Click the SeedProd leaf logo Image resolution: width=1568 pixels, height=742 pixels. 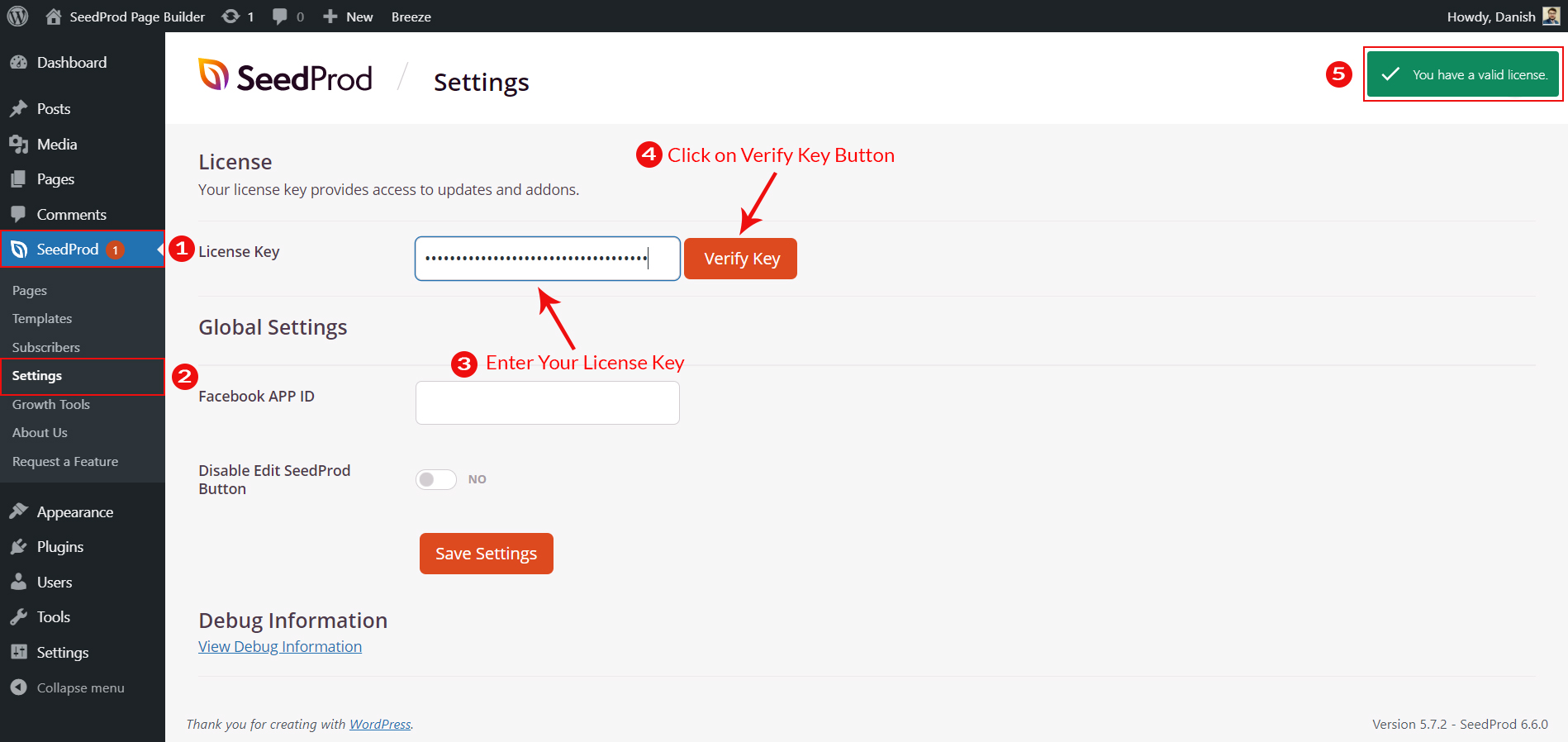point(213,75)
